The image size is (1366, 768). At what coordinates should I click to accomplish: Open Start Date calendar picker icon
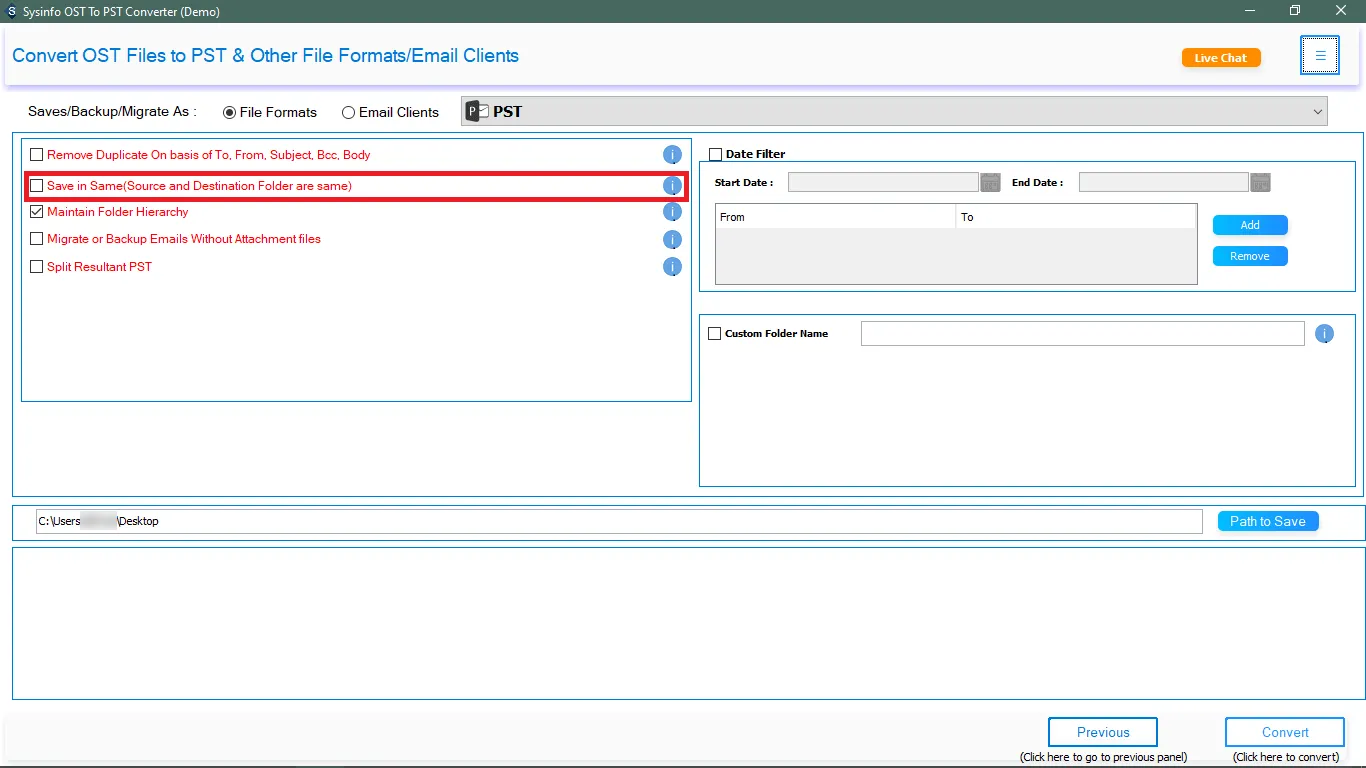click(x=990, y=182)
